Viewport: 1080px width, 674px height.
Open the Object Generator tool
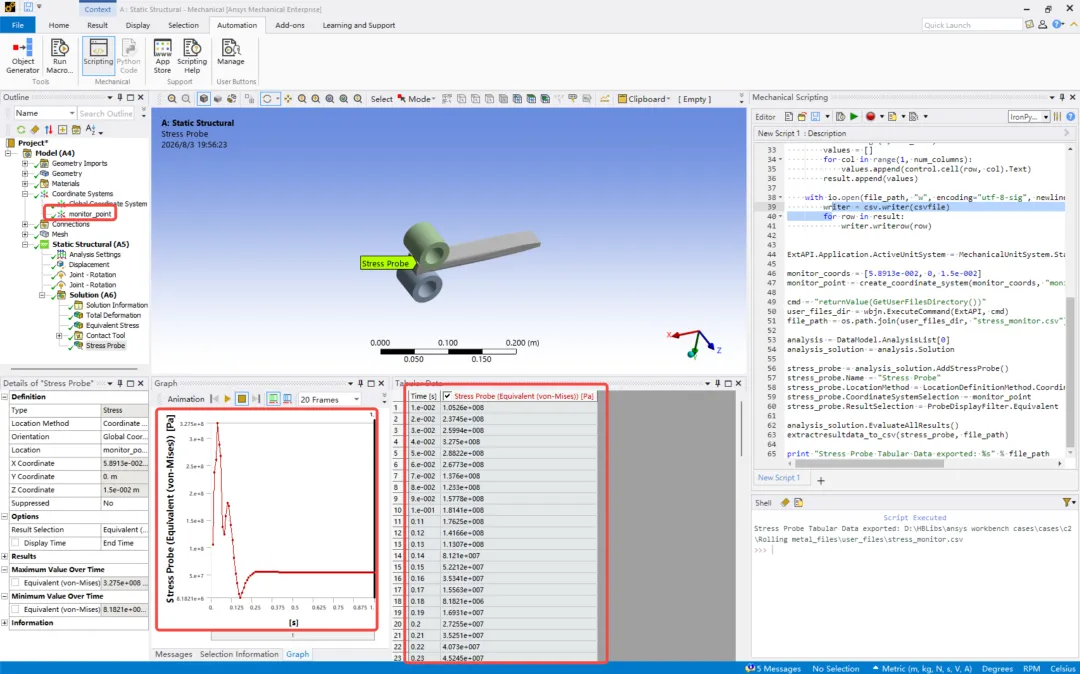point(23,56)
